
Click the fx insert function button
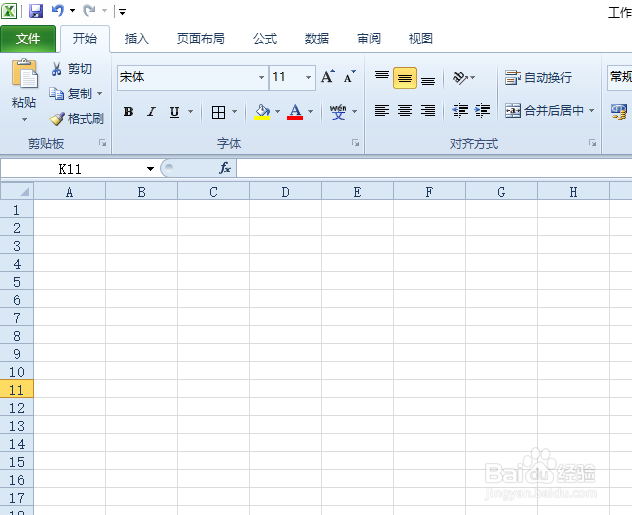[x=225, y=168]
